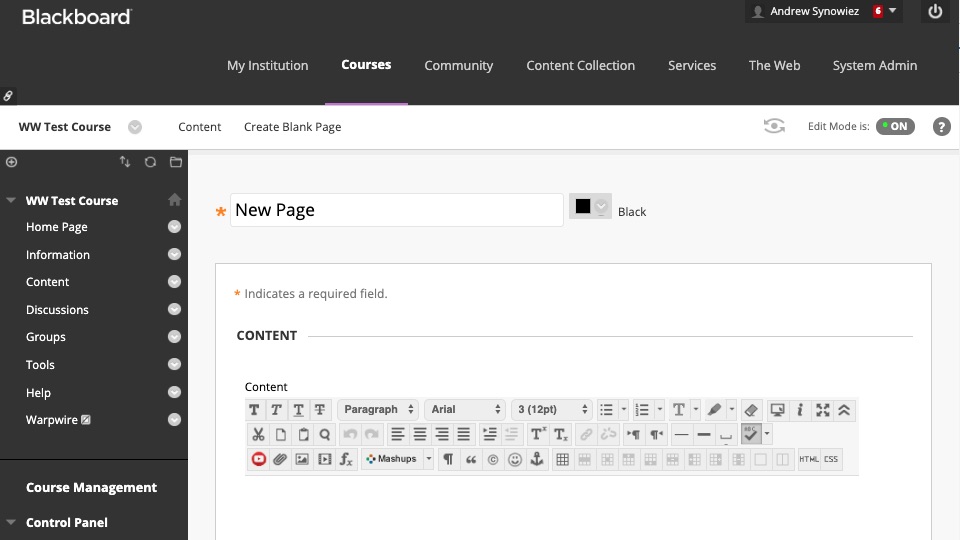Open the 3 (12pt) size dropdown
Screen dimensions: 960x540
pyautogui.click(x=552, y=410)
